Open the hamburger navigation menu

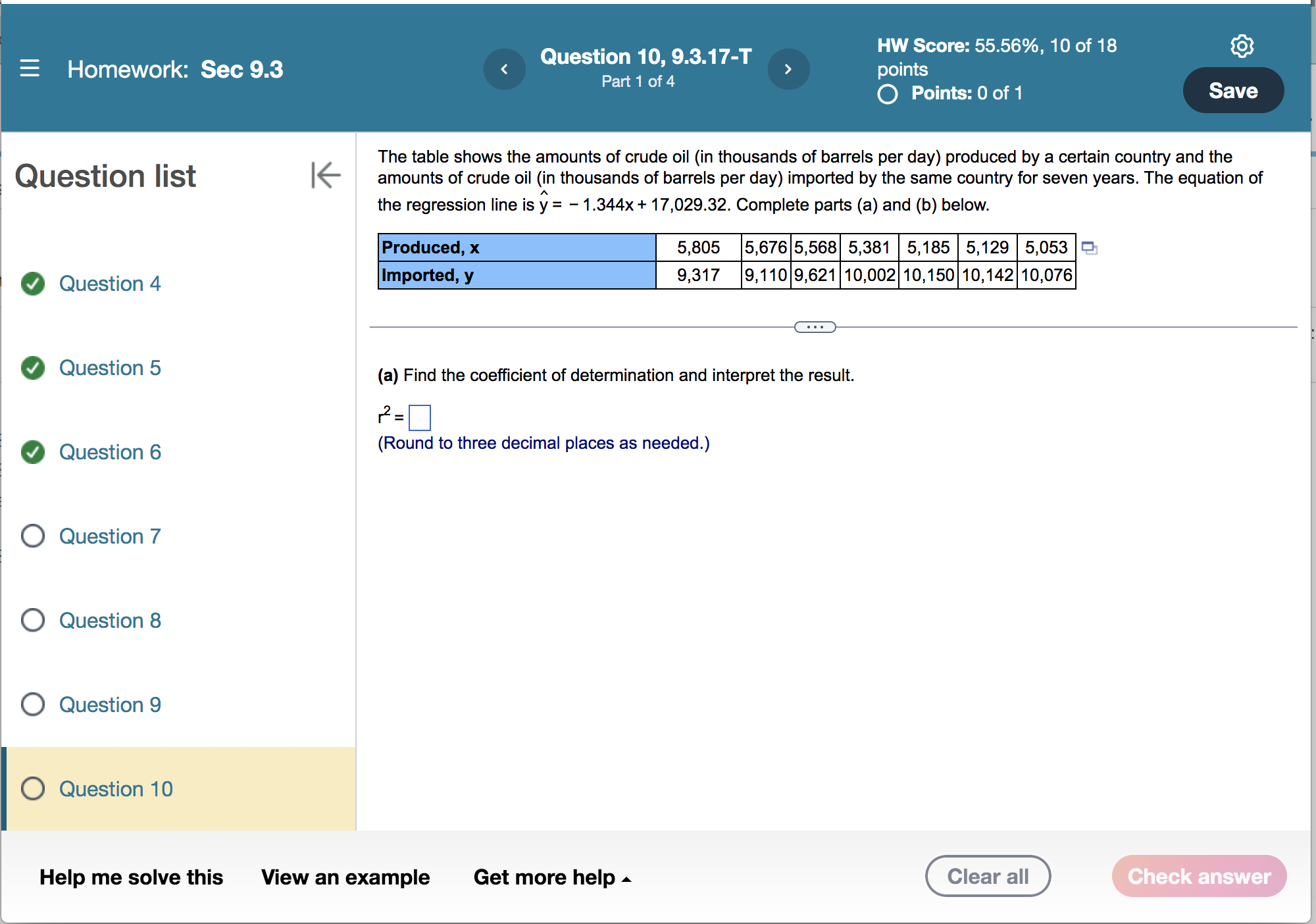click(30, 68)
